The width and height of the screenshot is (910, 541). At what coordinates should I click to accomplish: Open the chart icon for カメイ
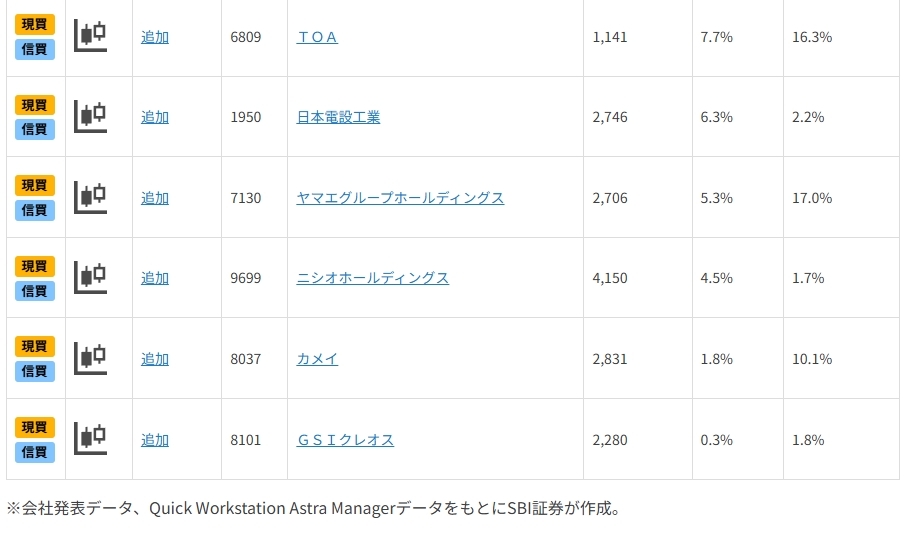(91, 358)
